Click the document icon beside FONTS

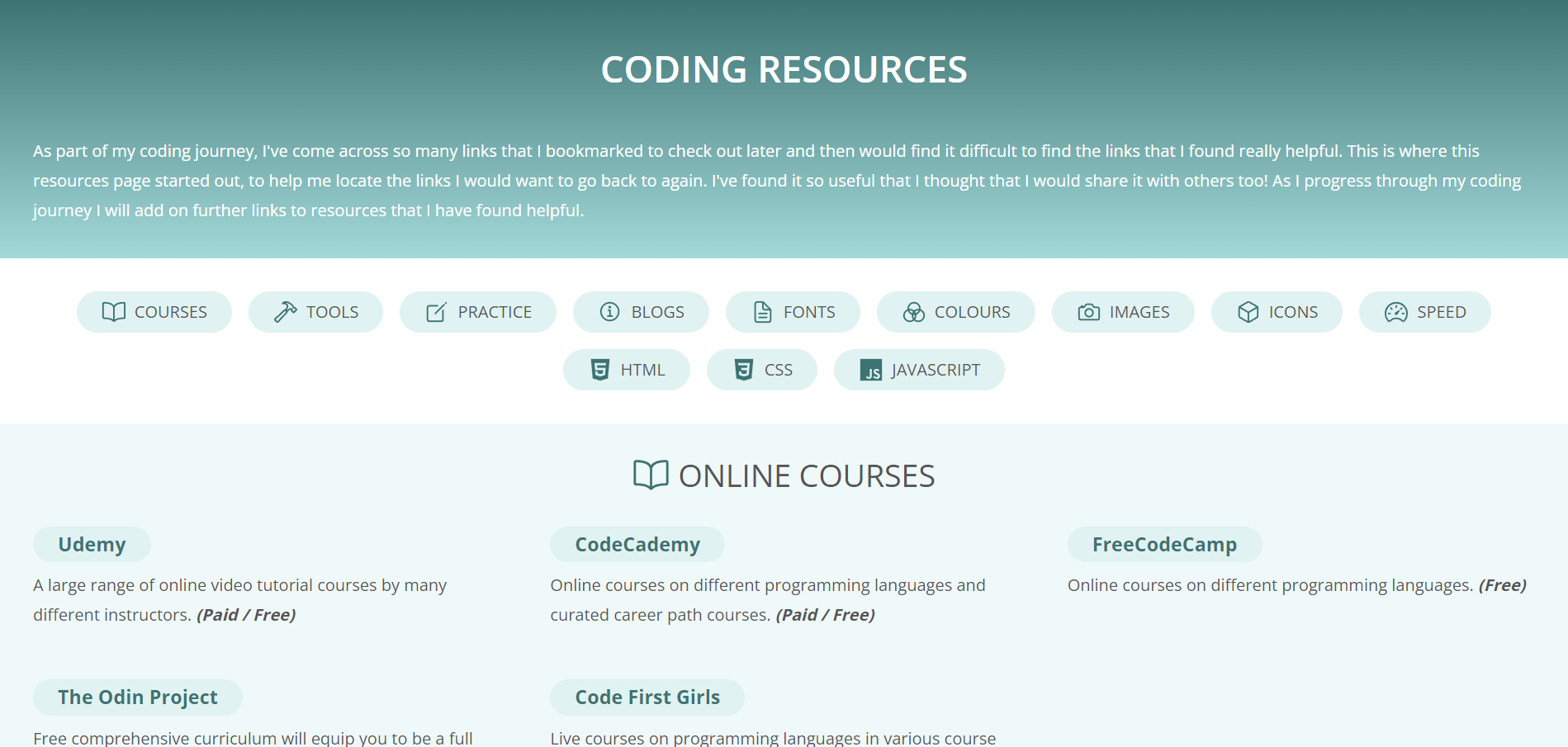click(762, 312)
